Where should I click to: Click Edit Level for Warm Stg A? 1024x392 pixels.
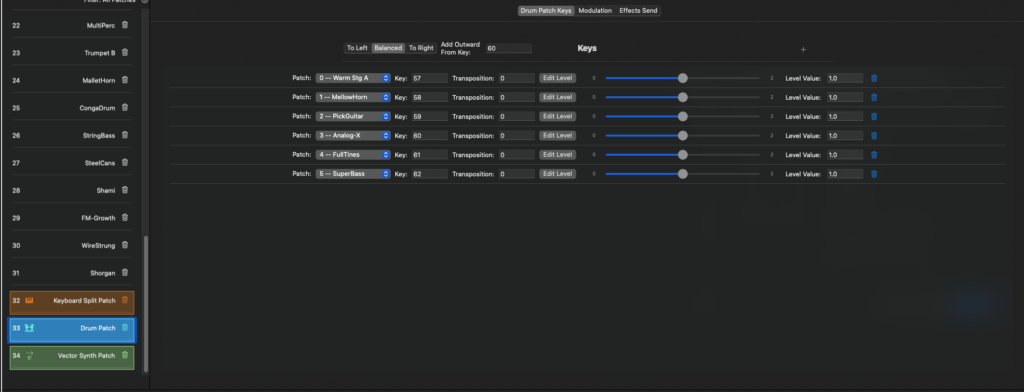558,78
